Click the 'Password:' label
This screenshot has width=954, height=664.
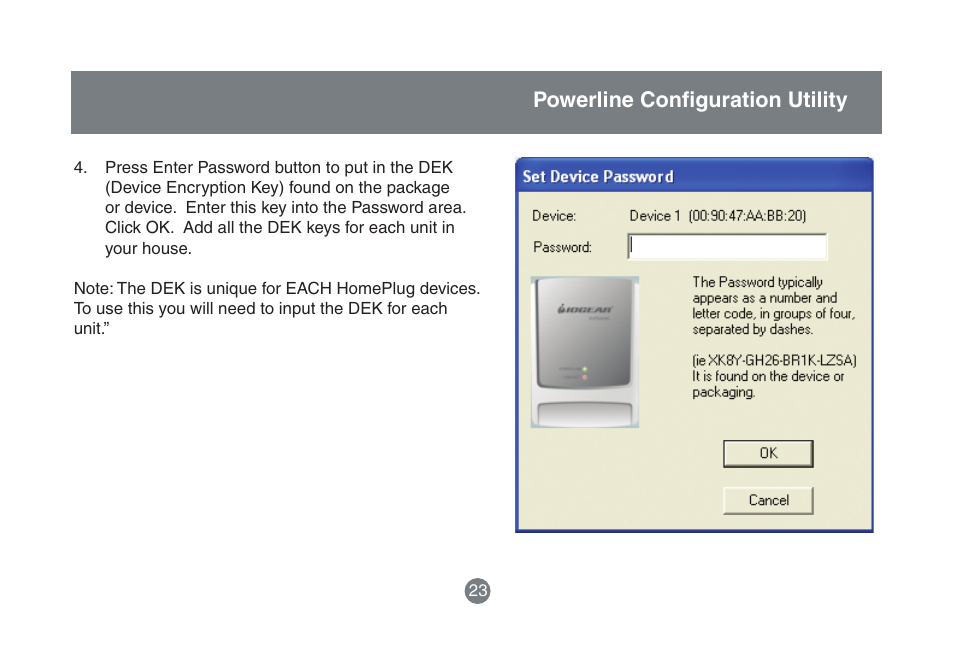click(562, 247)
